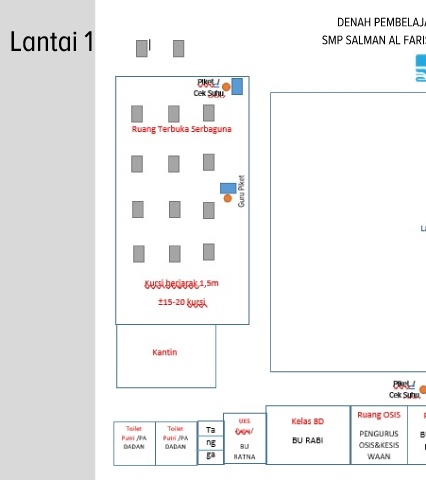Image resolution: width=426 pixels, height=480 pixels.
Task: Select the Kantin room box
Action: click(x=166, y=356)
